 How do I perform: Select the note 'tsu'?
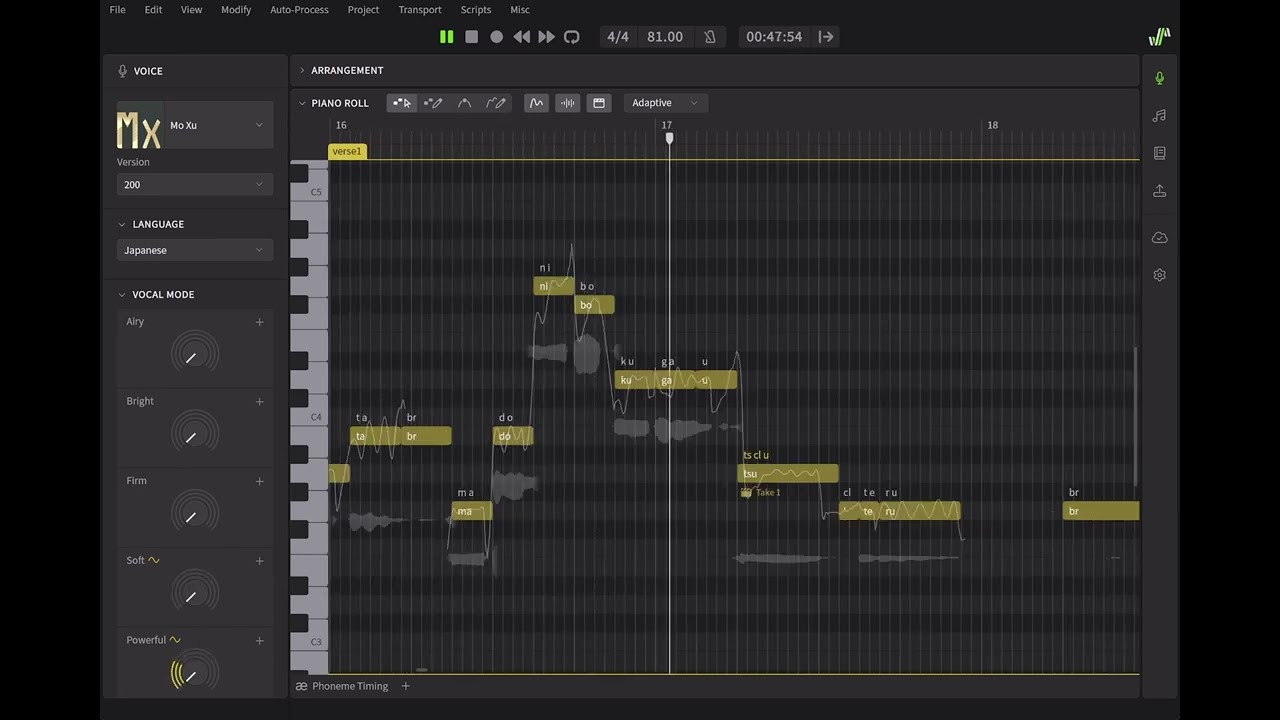(788, 474)
